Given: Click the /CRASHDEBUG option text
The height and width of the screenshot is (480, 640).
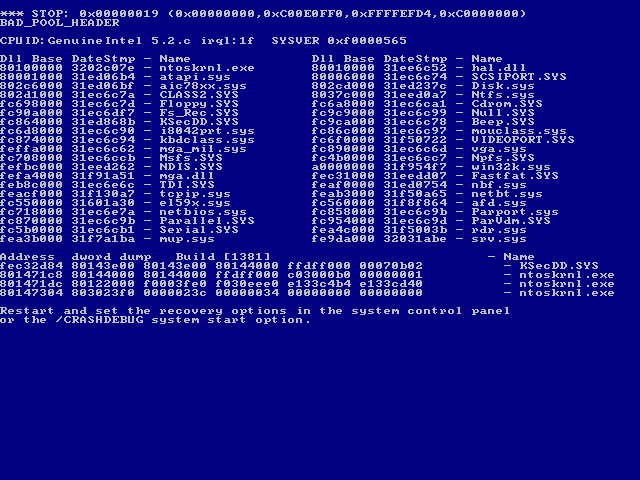Looking at the screenshot, I should pyautogui.click(x=99, y=320).
